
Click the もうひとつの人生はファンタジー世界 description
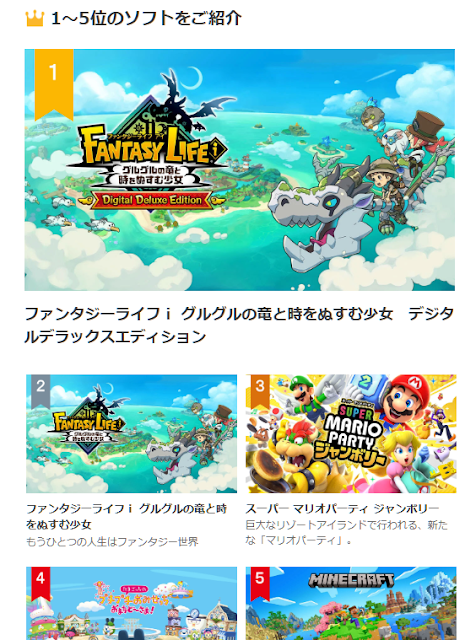tap(112, 542)
